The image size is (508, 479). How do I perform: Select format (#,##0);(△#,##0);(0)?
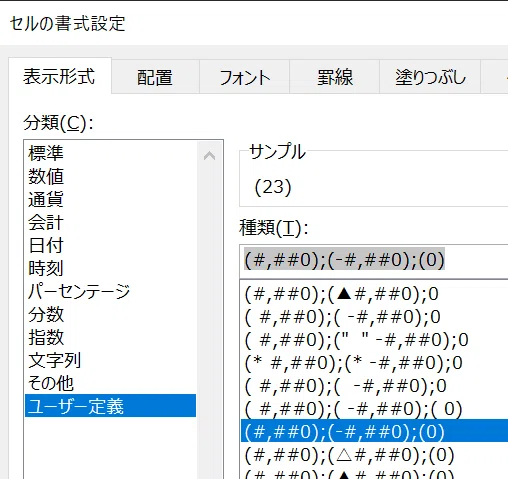374,455
